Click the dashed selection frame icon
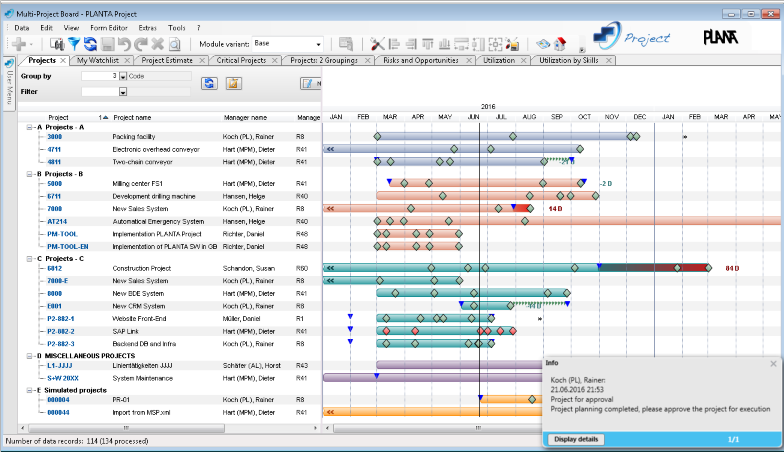This screenshot has height=452, width=784. (x=496, y=44)
